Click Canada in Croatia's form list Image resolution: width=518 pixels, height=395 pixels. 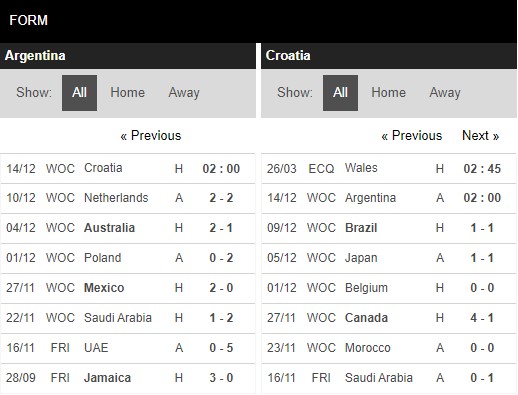(x=366, y=318)
